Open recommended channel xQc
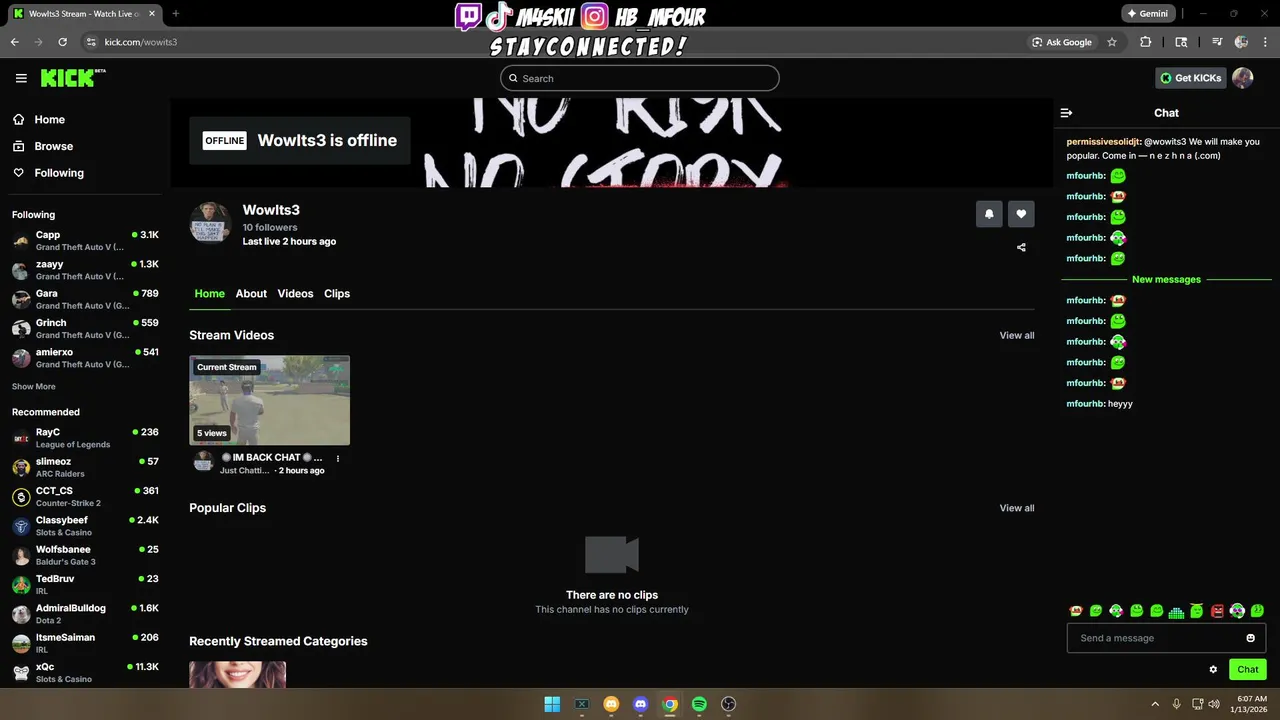 click(x=85, y=672)
